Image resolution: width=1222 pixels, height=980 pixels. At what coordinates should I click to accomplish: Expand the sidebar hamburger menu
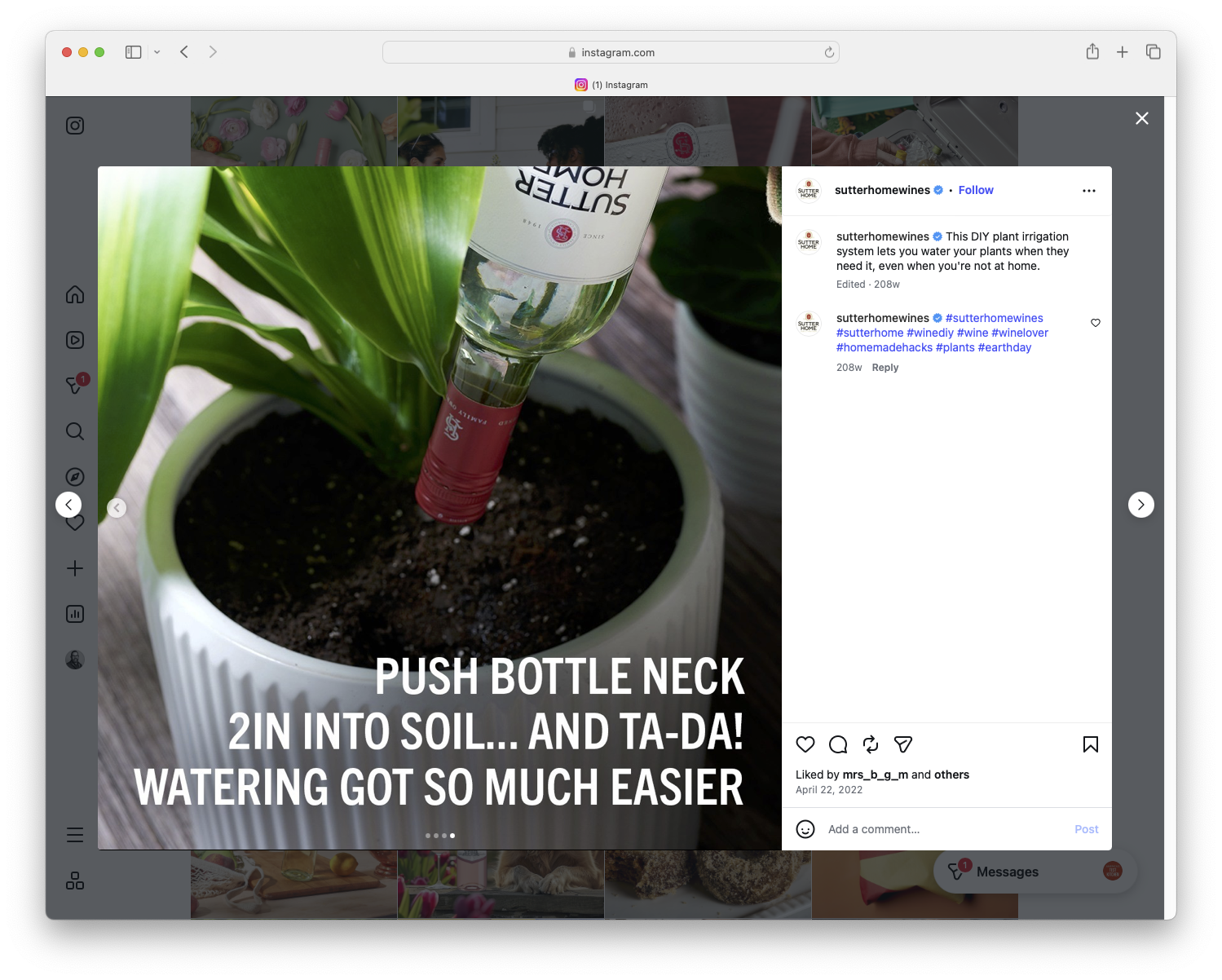point(74,834)
